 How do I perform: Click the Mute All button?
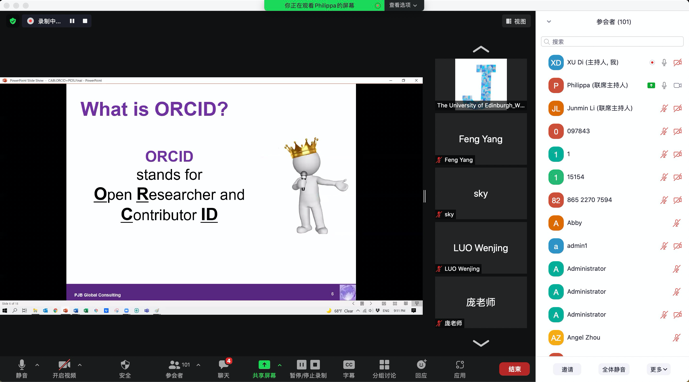(x=613, y=369)
